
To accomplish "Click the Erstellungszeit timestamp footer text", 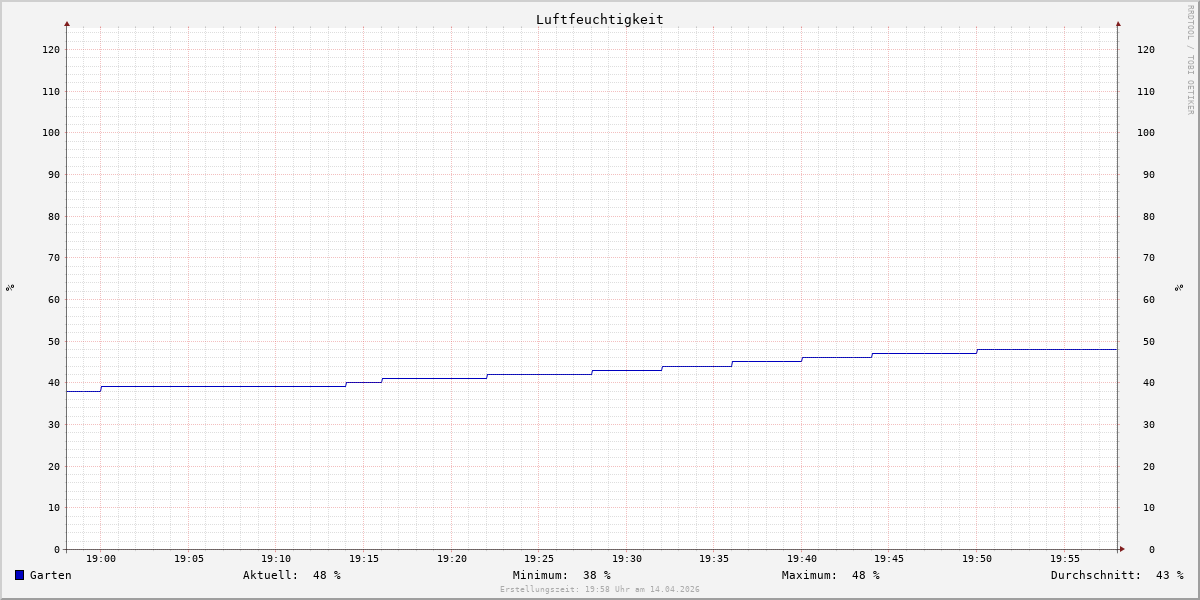I will pyautogui.click(x=599, y=590).
